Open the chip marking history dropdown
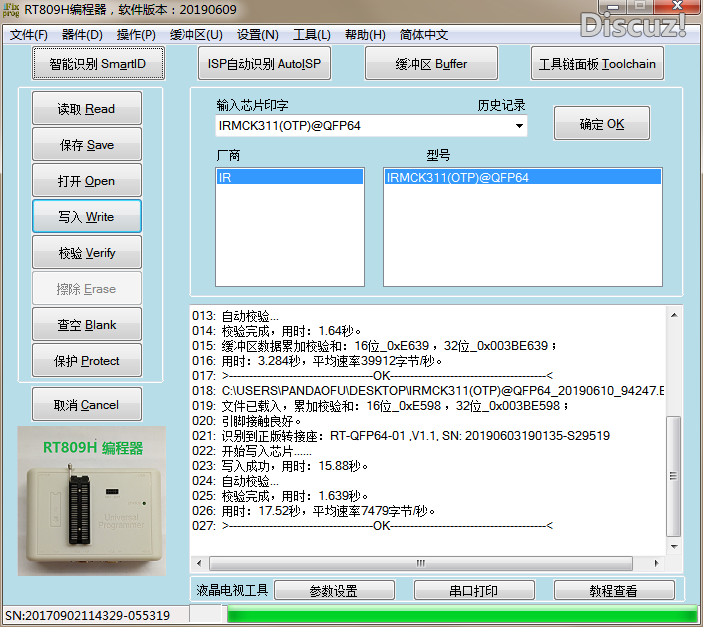Viewport: 703px width, 627px height. [519, 126]
